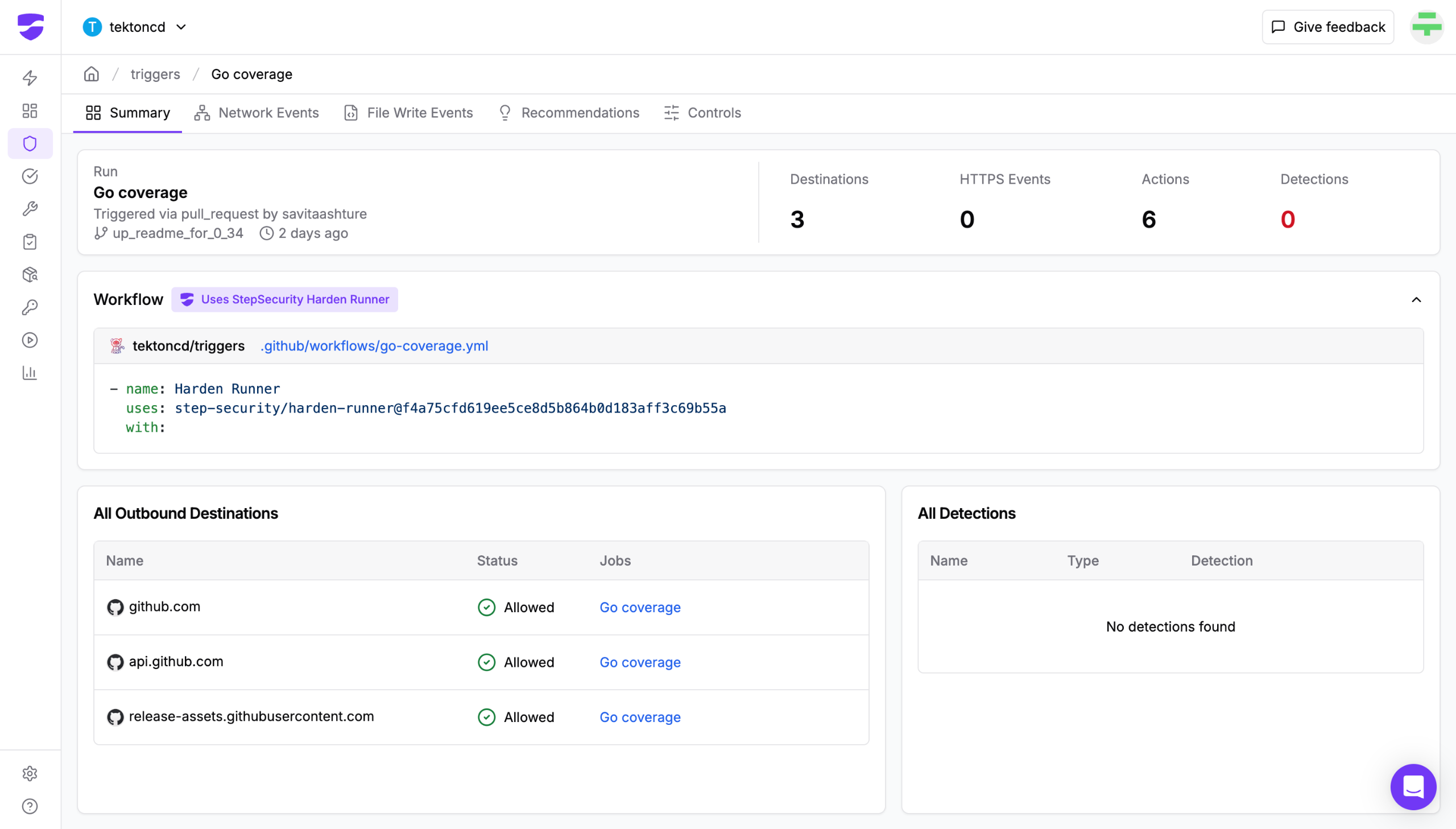Viewport: 1456px width, 829px height.
Task: Click the home breadcrumb icon
Action: [92, 74]
